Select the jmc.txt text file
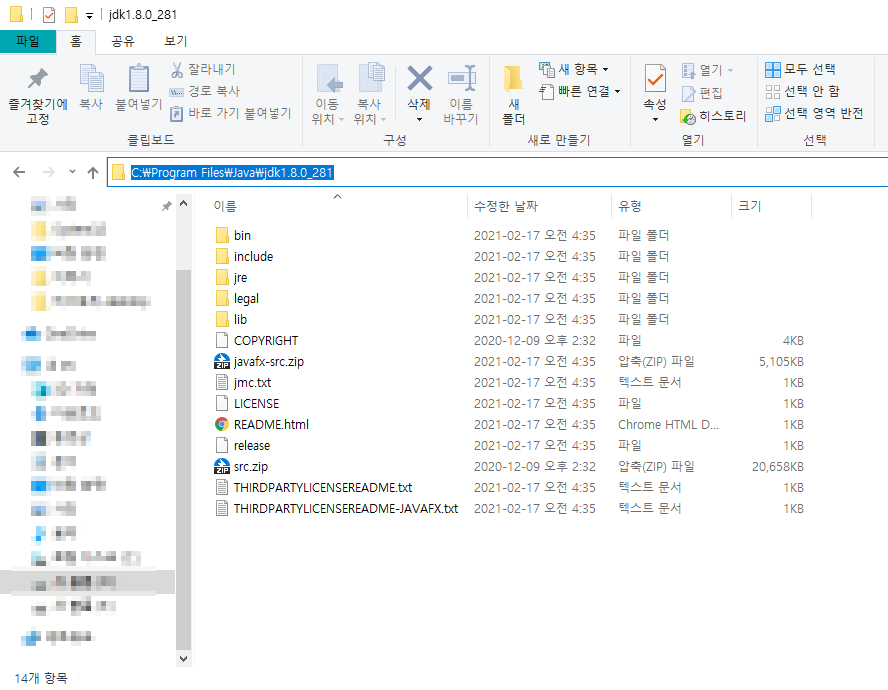Image resolution: width=888 pixels, height=690 pixels. 252,382
